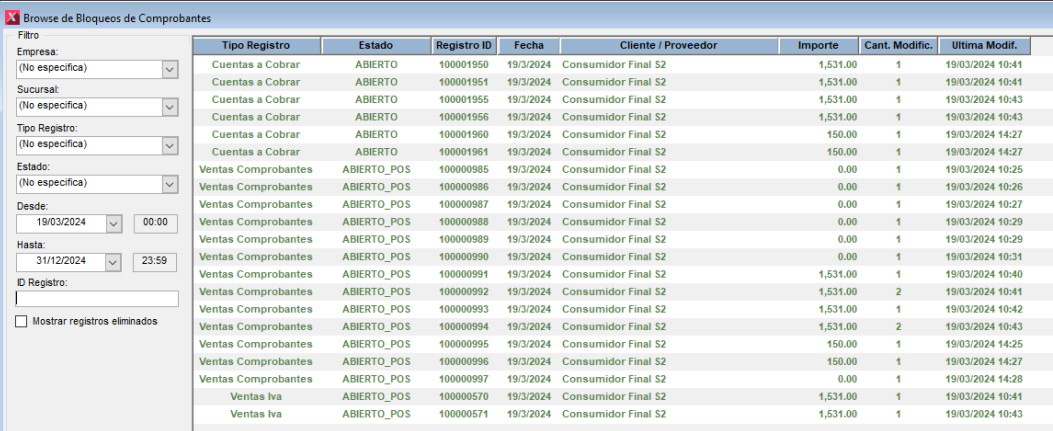Expand the Sucursal combo box
This screenshot has height=431, width=1053.
169,106
